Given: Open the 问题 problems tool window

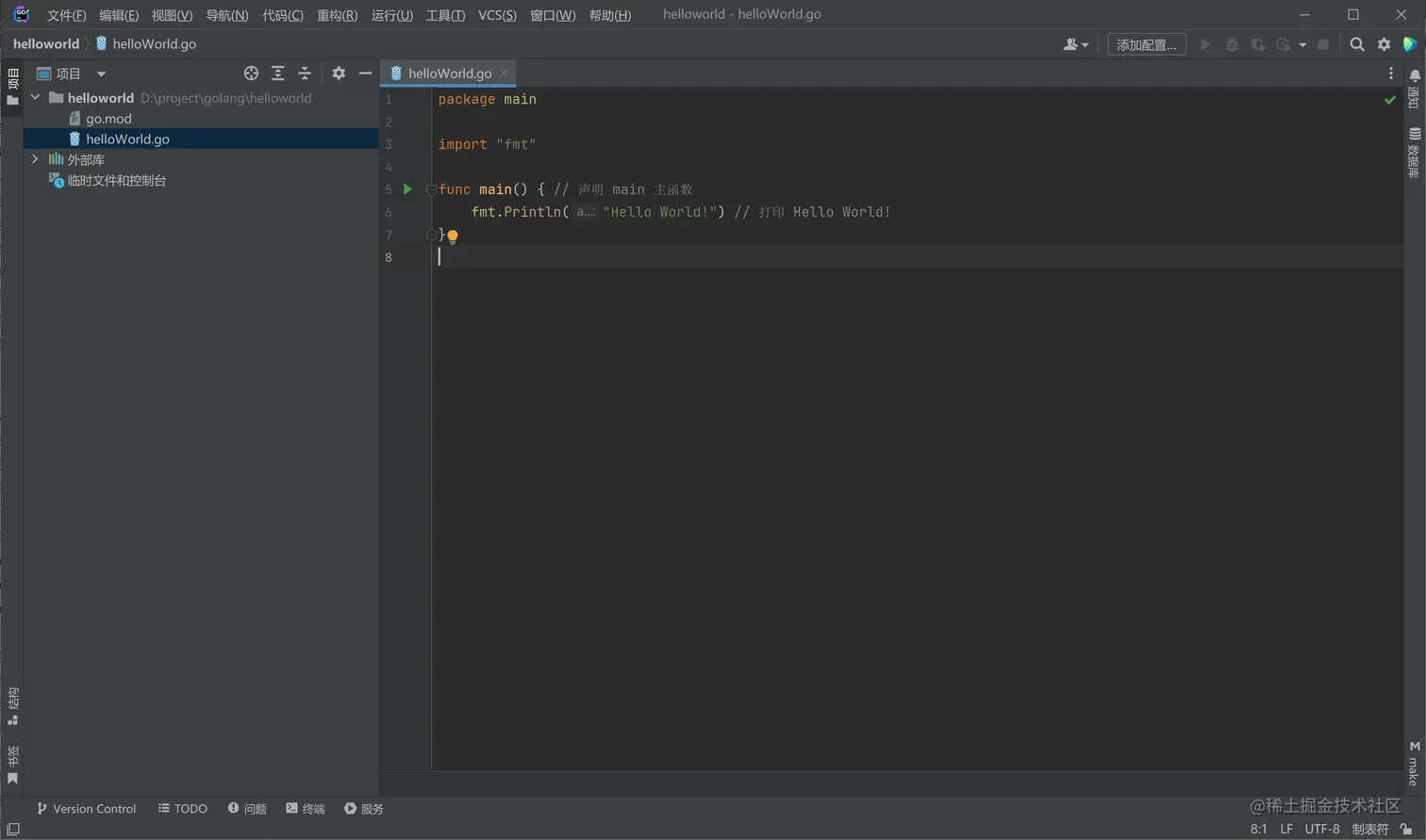Looking at the screenshot, I should 247,809.
